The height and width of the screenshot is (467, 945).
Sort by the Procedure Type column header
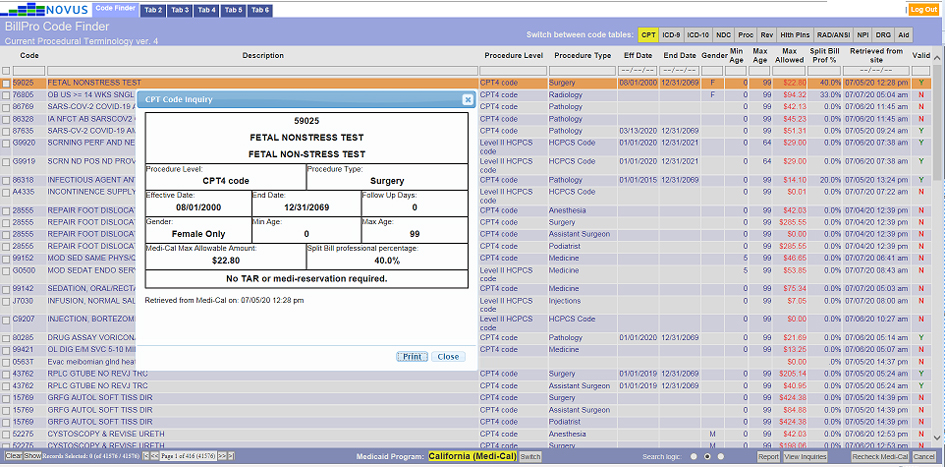click(582, 55)
